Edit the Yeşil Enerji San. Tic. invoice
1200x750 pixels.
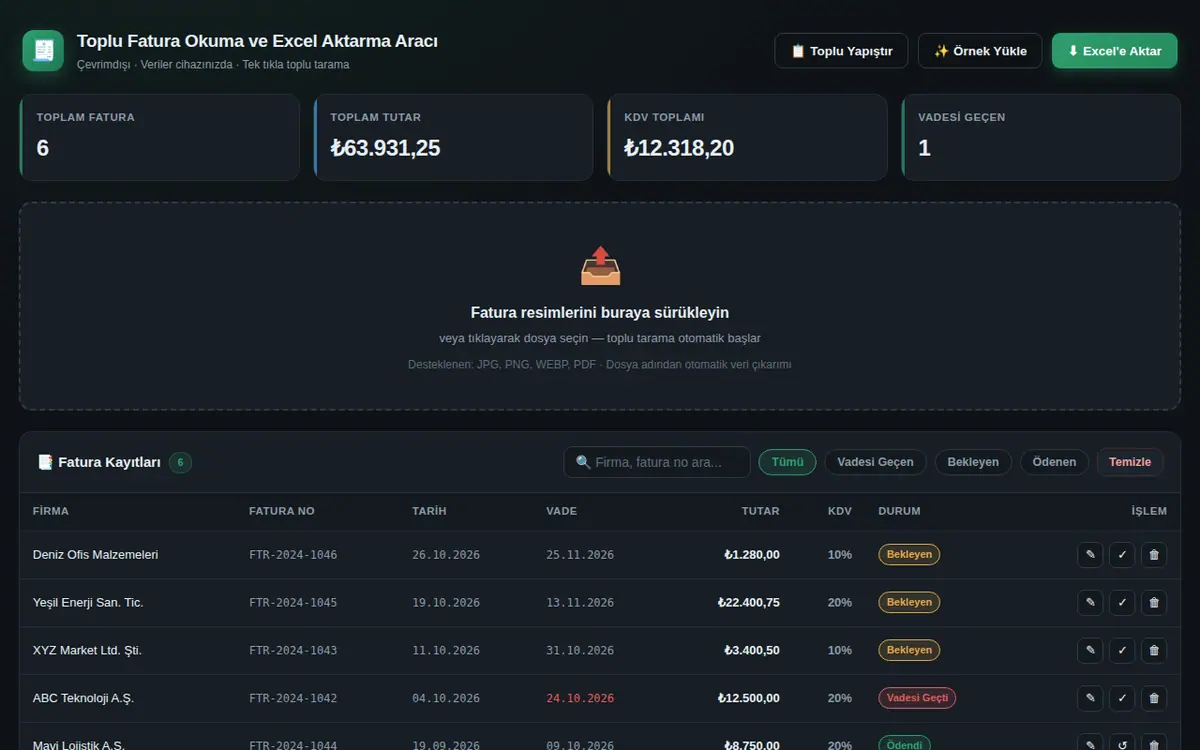[x=1090, y=602]
